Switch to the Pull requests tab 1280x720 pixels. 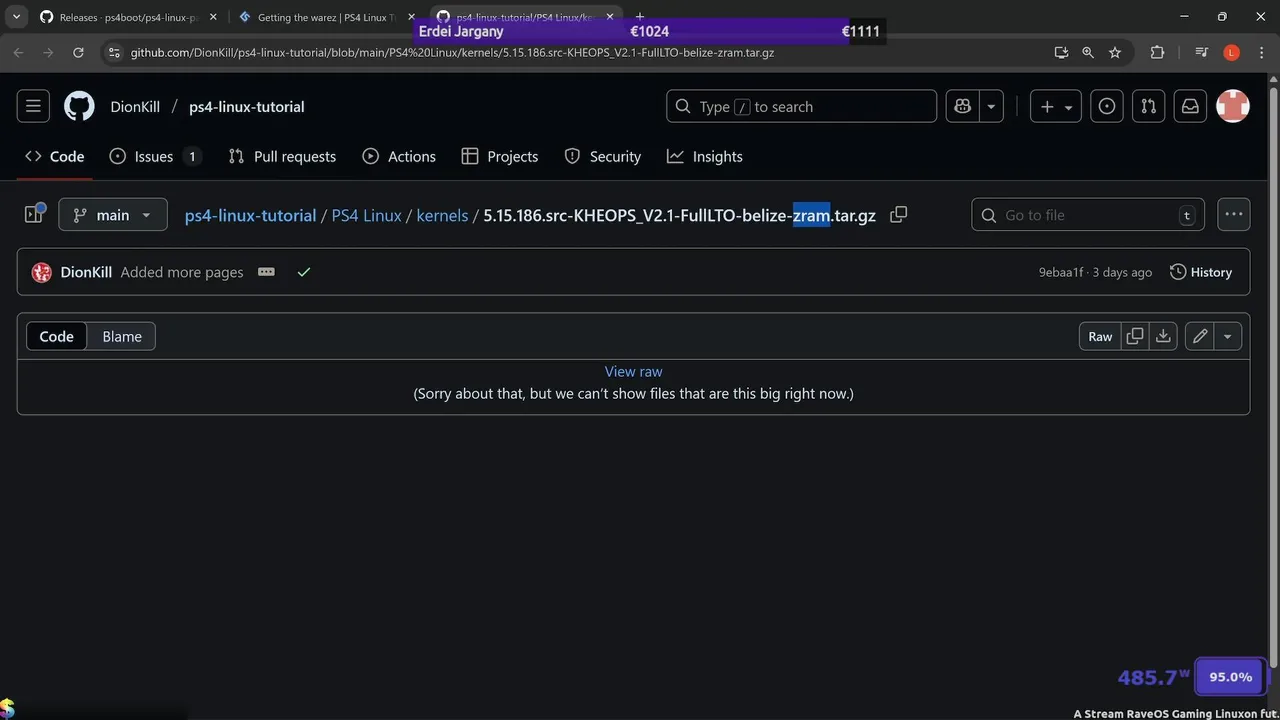(x=282, y=156)
